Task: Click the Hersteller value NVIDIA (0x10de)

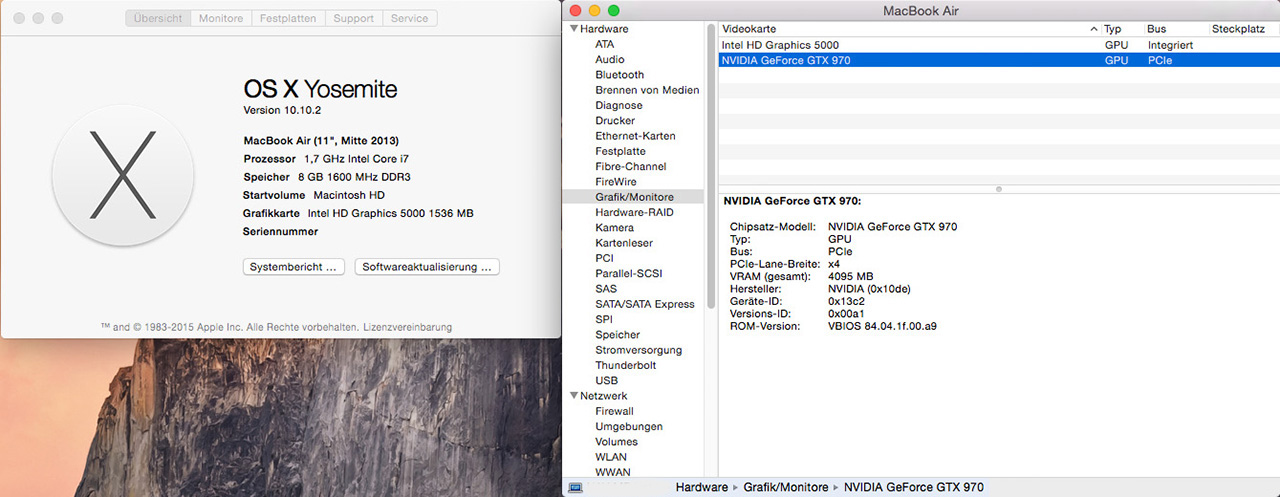Action: [869, 289]
